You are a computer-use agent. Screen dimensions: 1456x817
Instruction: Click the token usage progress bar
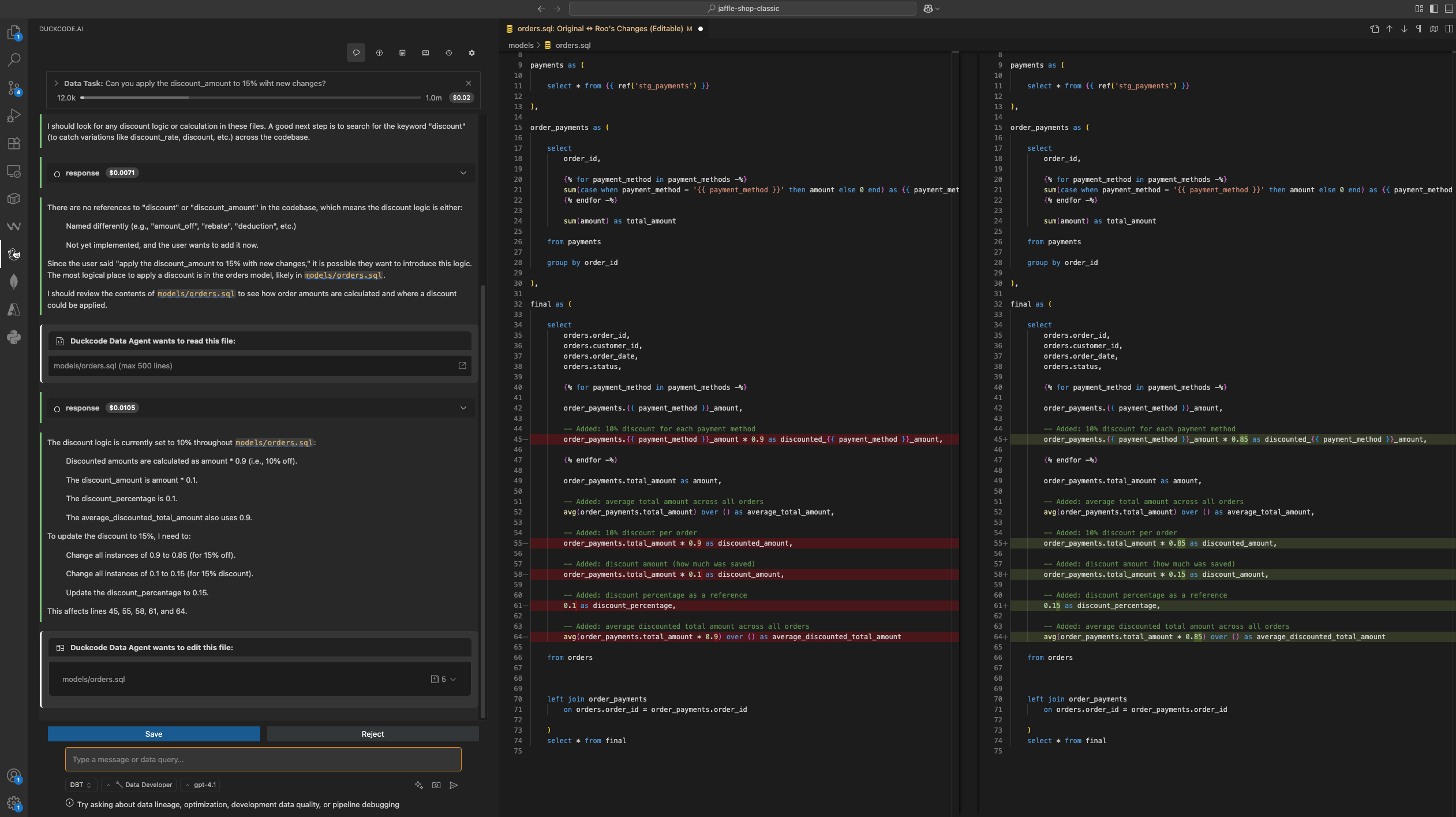250,98
